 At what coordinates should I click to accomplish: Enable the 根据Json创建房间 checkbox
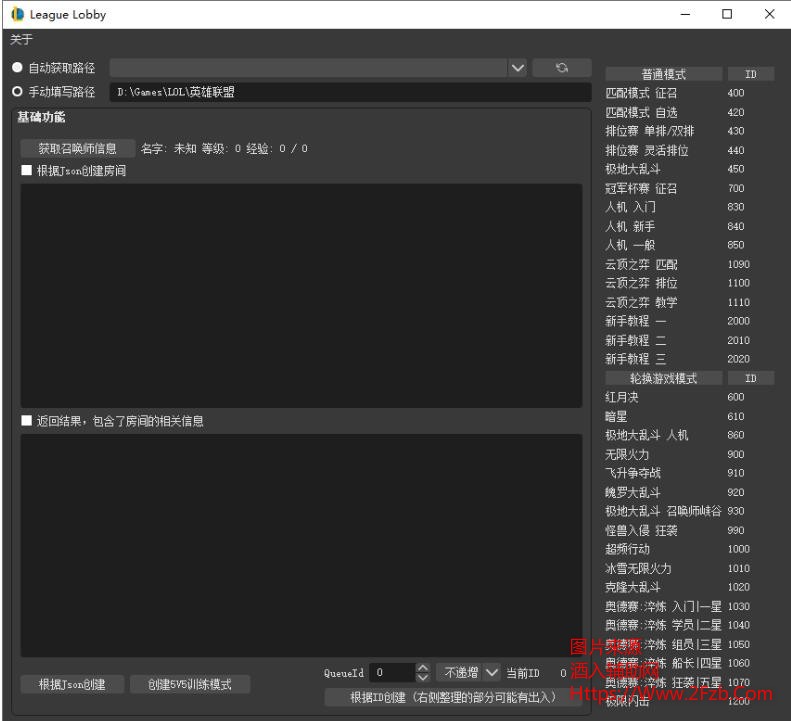tap(27, 171)
